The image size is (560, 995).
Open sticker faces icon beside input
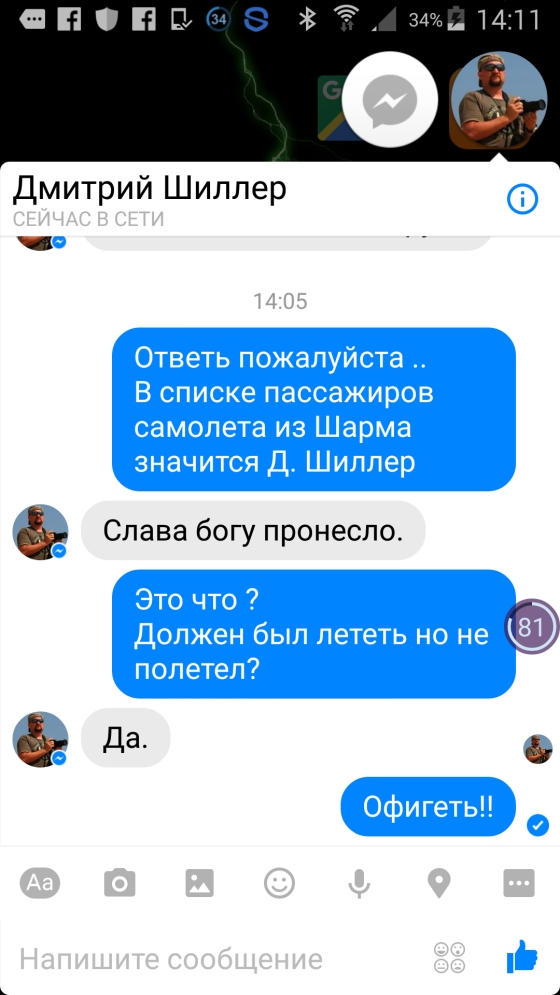[x=449, y=958]
